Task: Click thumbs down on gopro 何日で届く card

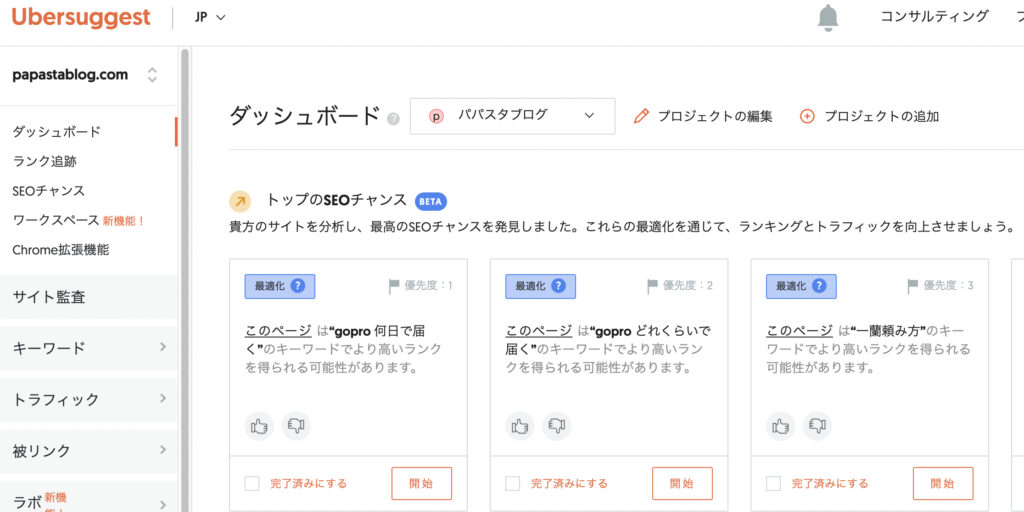Action: [x=296, y=426]
